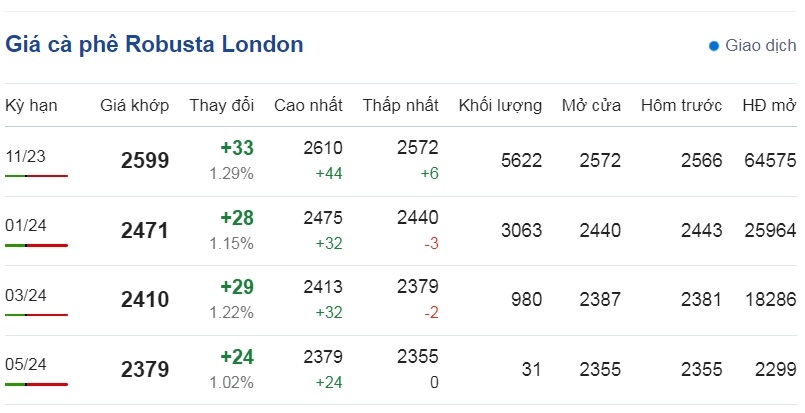This screenshot has width=805, height=413.
Task: Open the 03/24 contract row
Action: point(401,300)
